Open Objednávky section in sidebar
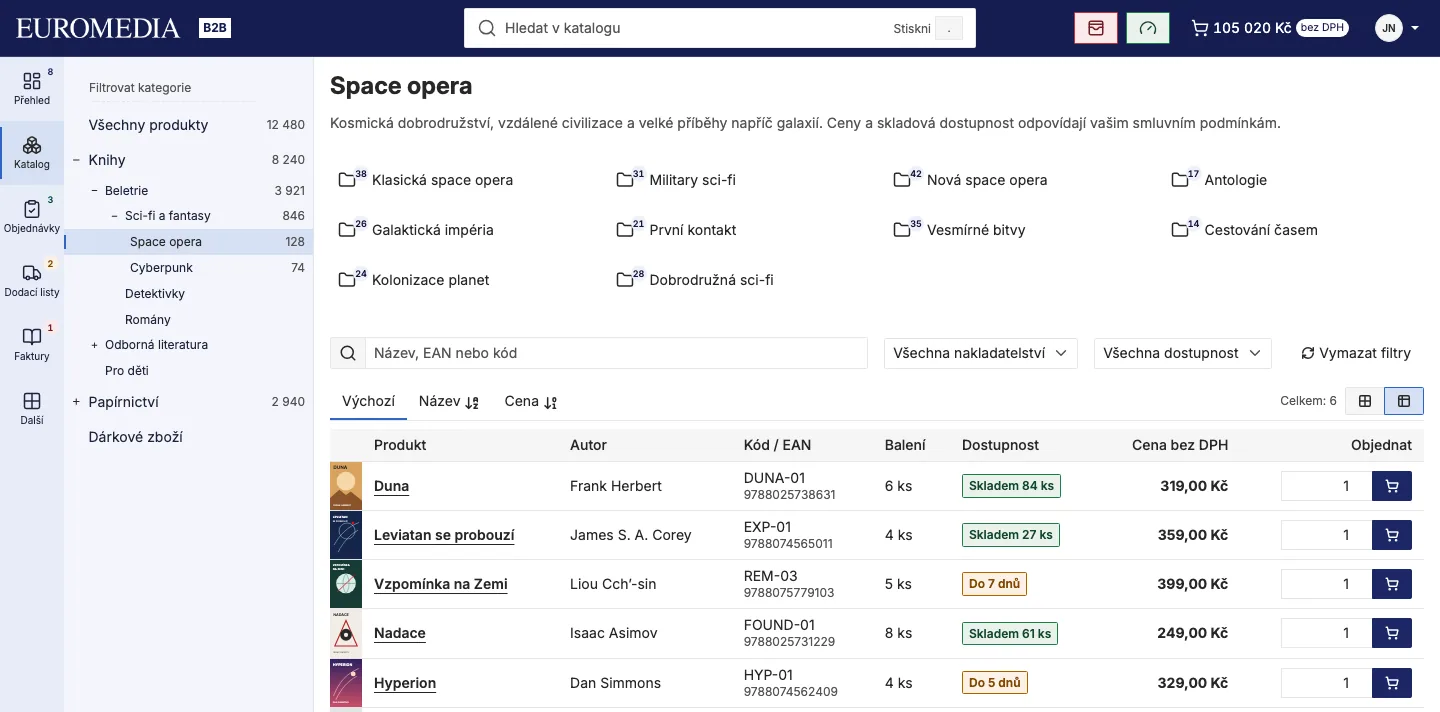Viewport: 1440px width, 712px height. tap(32, 216)
